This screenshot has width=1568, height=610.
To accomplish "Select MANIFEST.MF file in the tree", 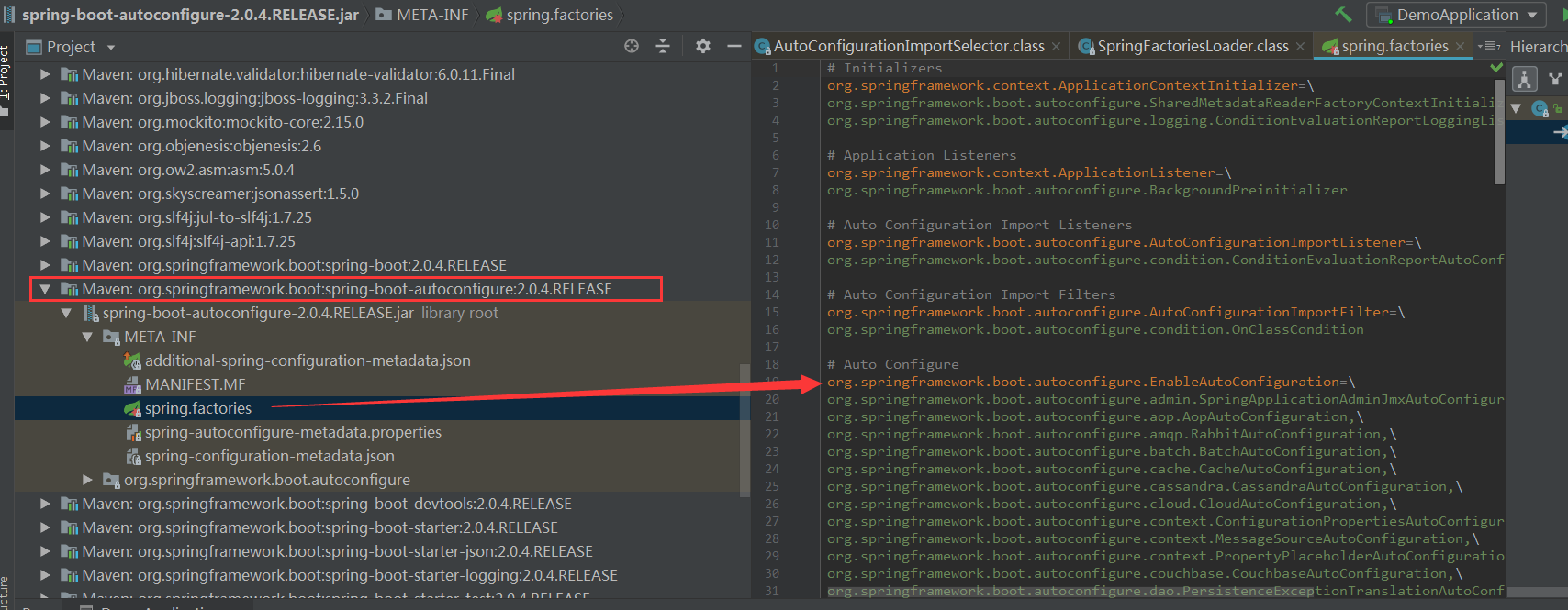I will [x=195, y=384].
